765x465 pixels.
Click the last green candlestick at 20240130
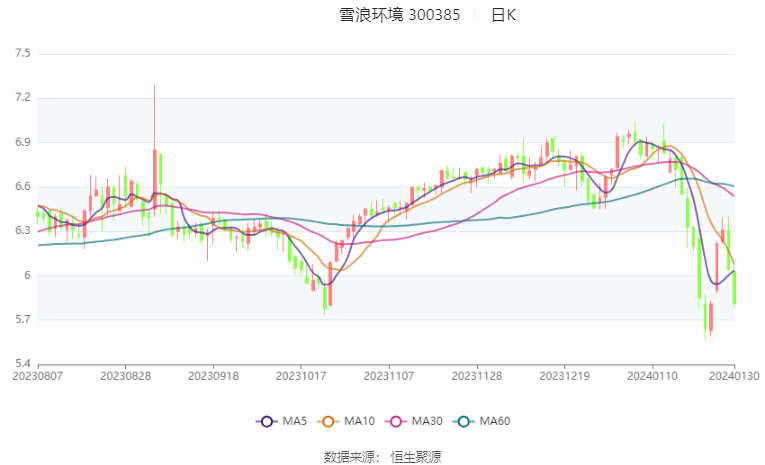point(734,288)
